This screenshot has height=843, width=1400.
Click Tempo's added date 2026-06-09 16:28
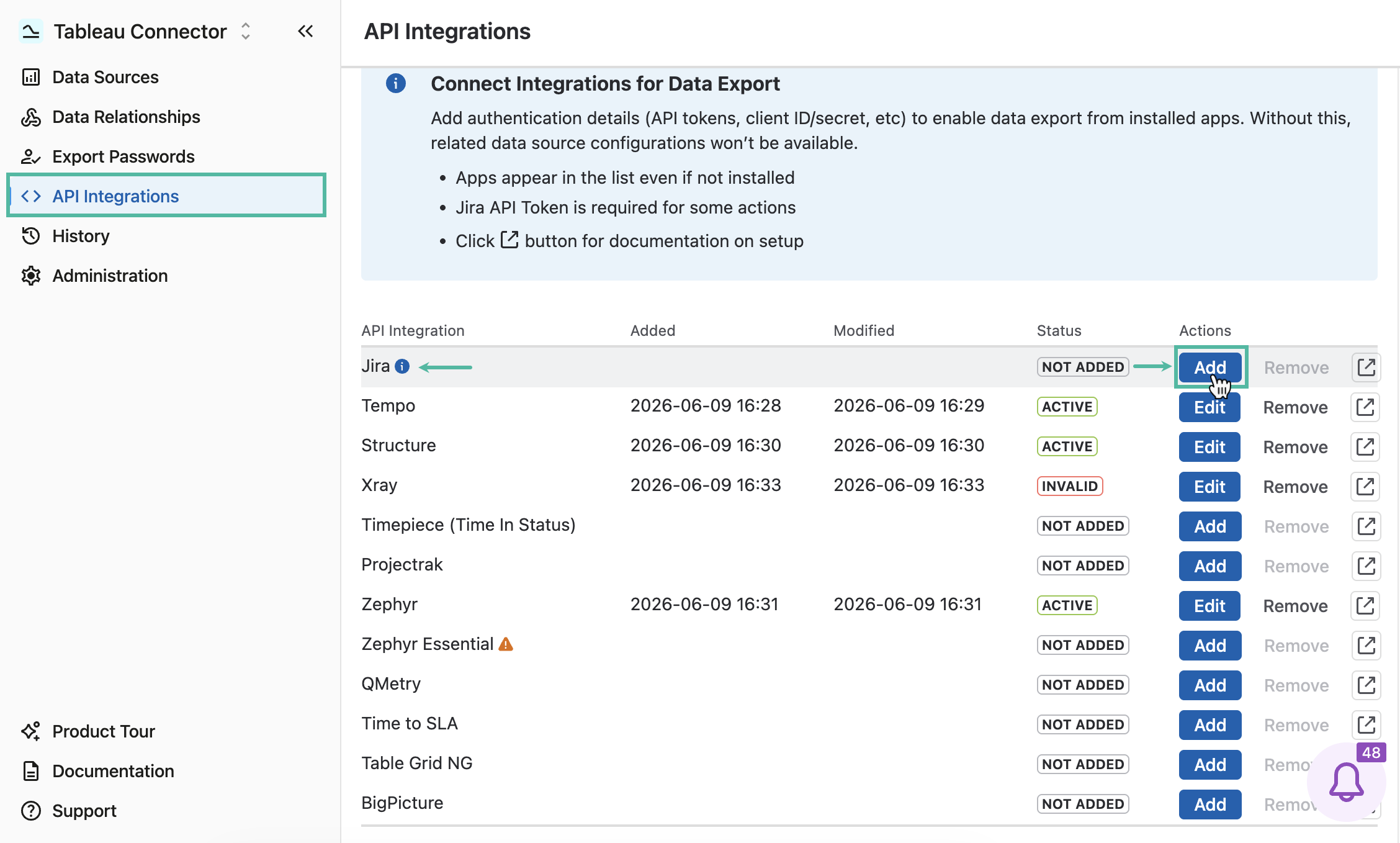click(x=706, y=405)
